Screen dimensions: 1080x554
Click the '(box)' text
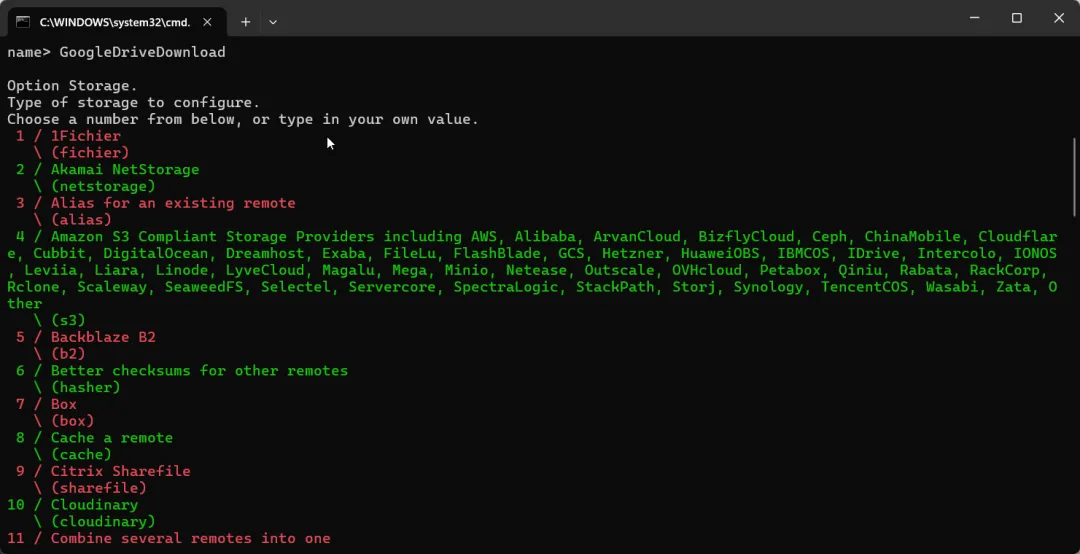72,421
